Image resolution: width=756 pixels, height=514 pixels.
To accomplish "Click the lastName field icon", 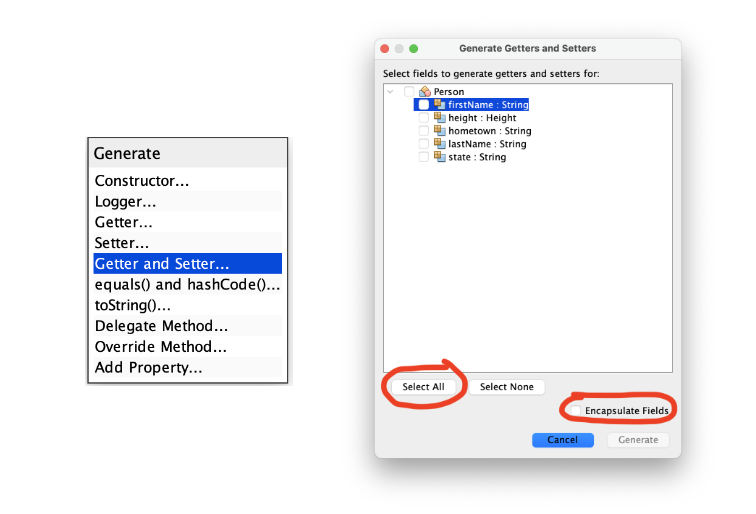I will 439,143.
